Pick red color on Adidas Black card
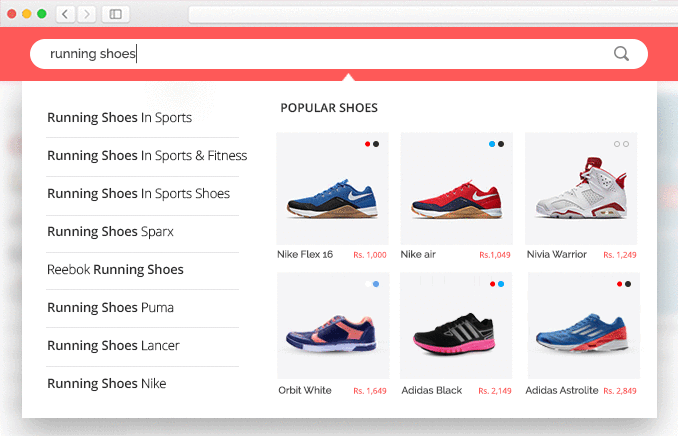 pos(492,284)
